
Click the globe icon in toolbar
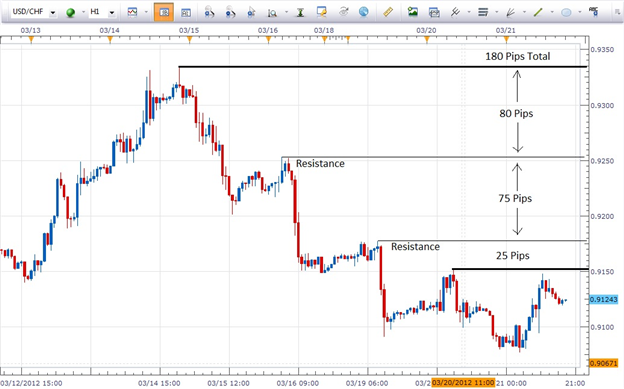pyautogui.click(x=363, y=12)
